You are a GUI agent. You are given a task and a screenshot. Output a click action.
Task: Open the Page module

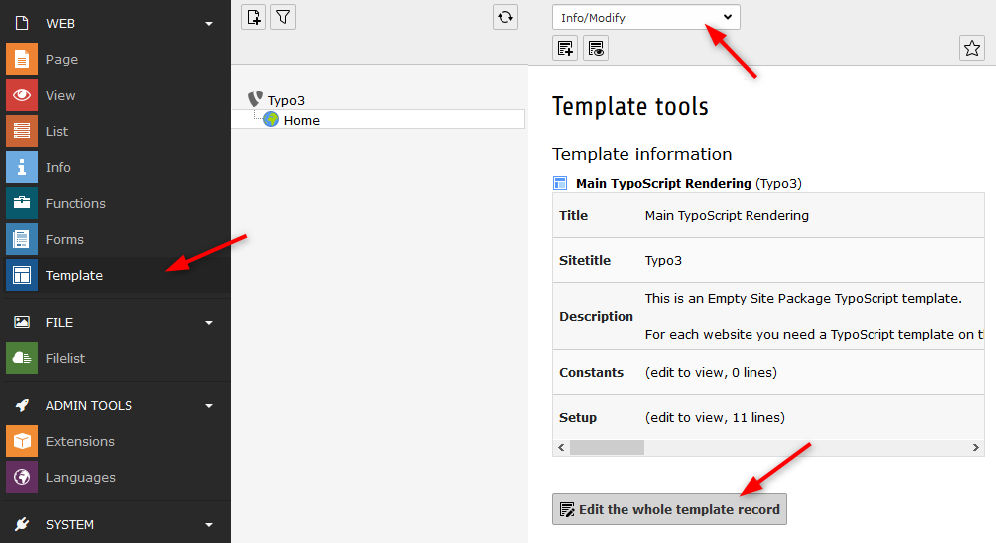60,60
